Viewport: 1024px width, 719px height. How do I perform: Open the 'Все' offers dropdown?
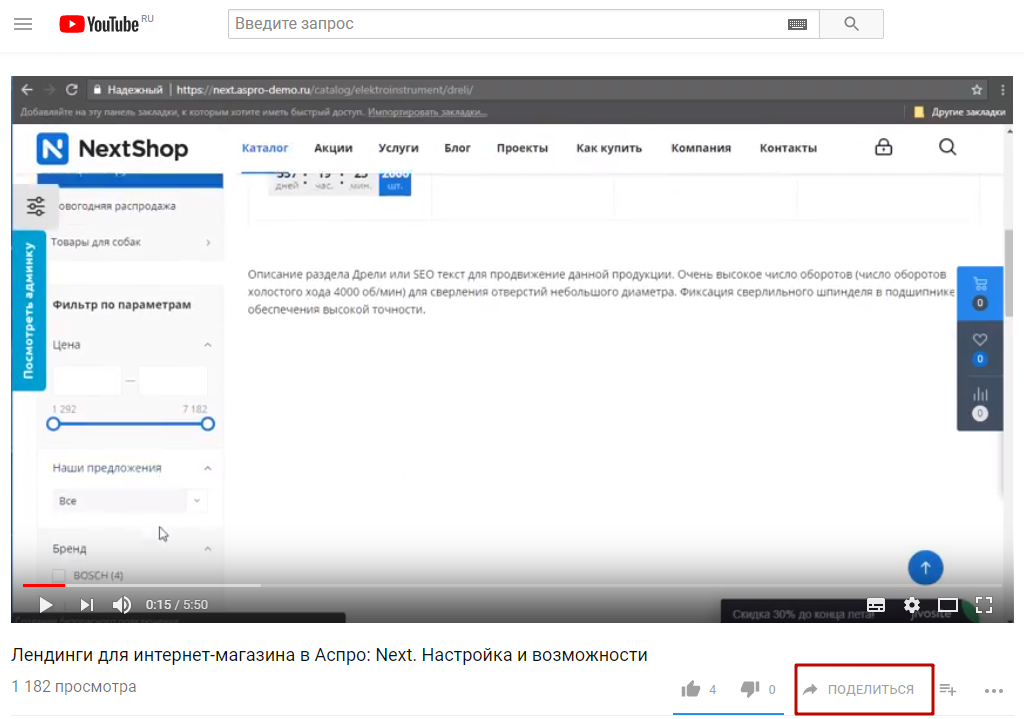pos(129,501)
